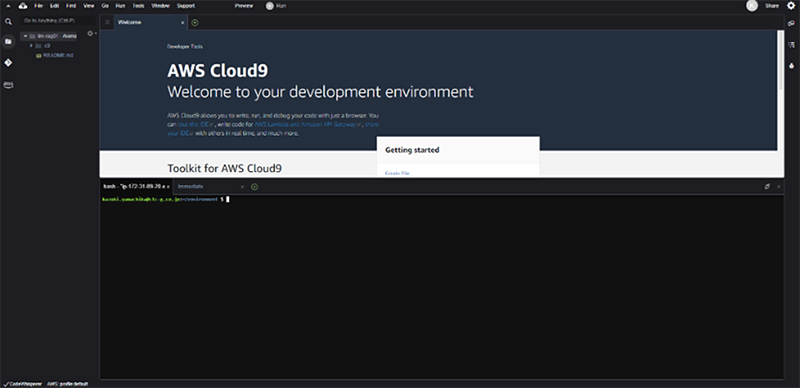Image resolution: width=800 pixels, height=388 pixels.
Task: Open the Debugger panel icon on right
Action: tap(791, 65)
